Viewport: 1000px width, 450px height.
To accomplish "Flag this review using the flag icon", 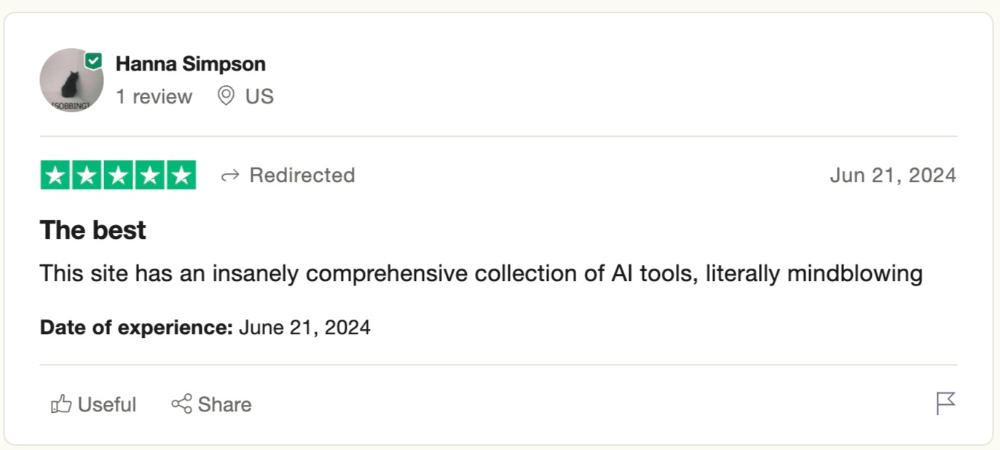I will click(945, 403).
